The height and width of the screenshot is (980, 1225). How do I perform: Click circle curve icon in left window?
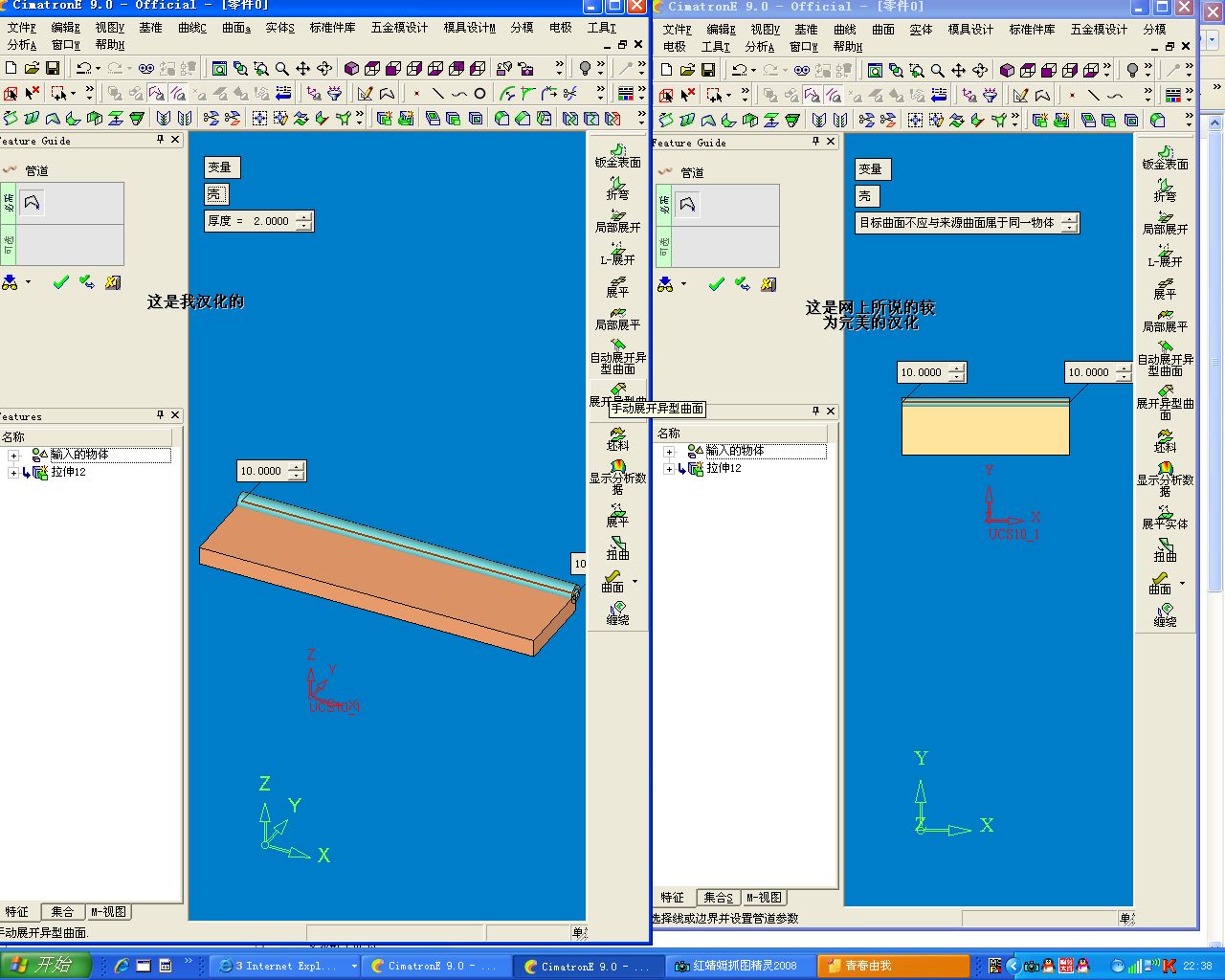click(x=479, y=94)
